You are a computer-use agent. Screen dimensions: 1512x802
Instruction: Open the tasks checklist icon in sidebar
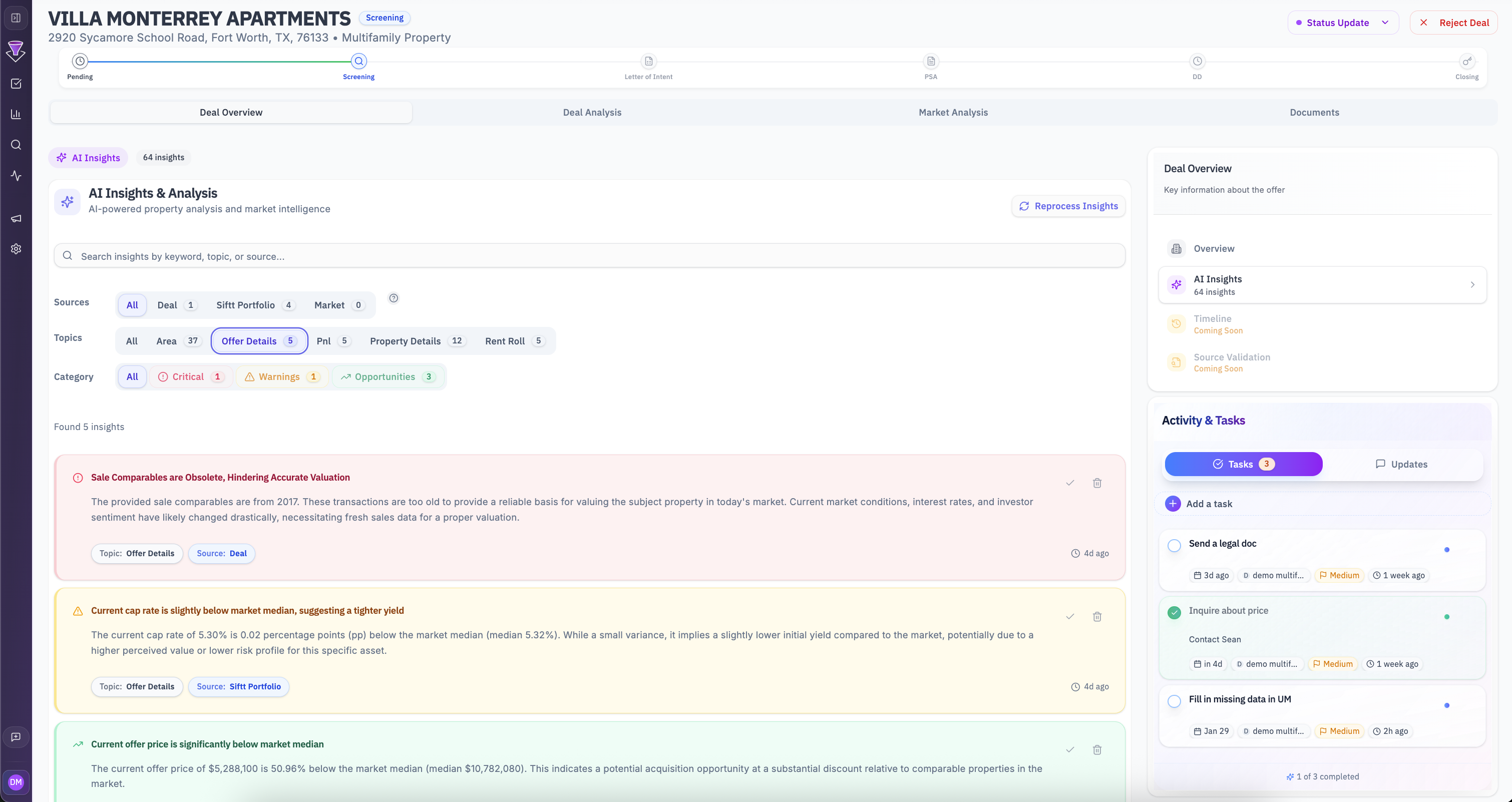click(x=16, y=84)
